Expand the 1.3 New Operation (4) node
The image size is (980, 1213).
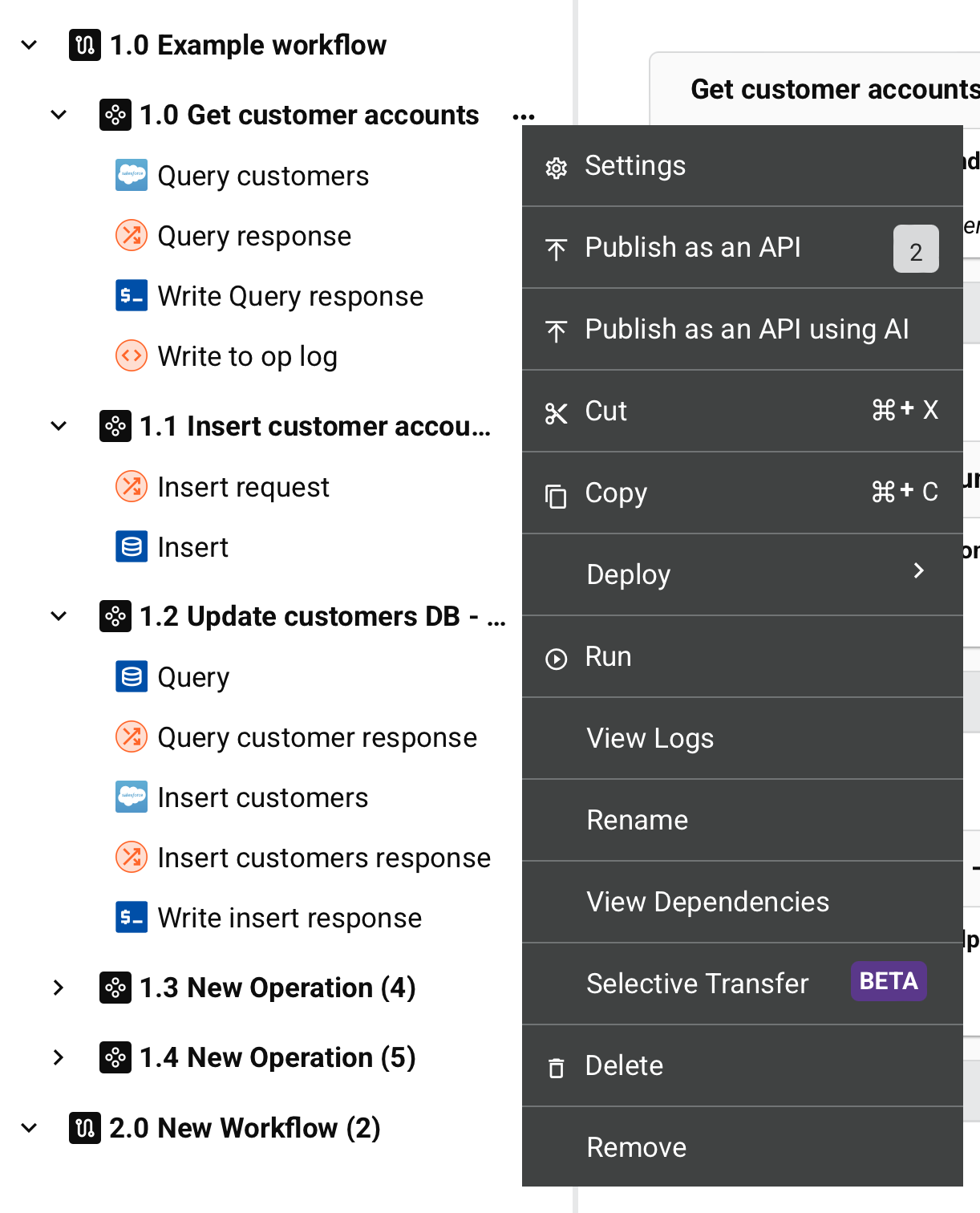click(x=59, y=988)
